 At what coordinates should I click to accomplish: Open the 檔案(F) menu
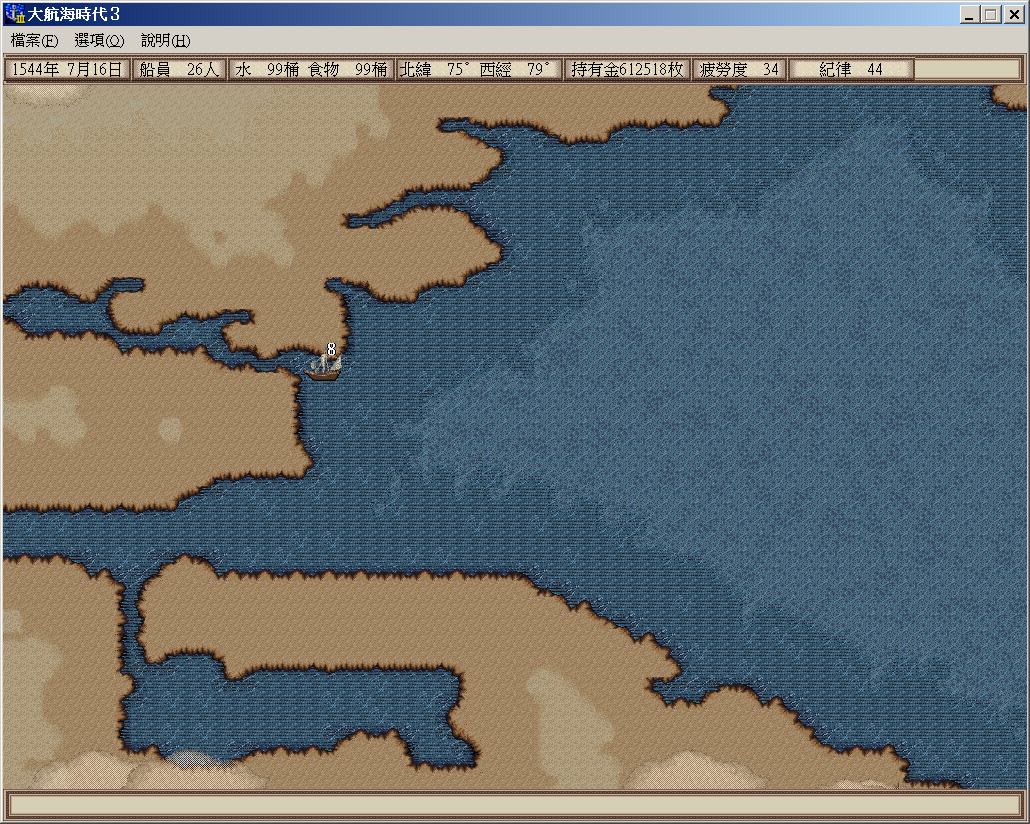tap(34, 41)
